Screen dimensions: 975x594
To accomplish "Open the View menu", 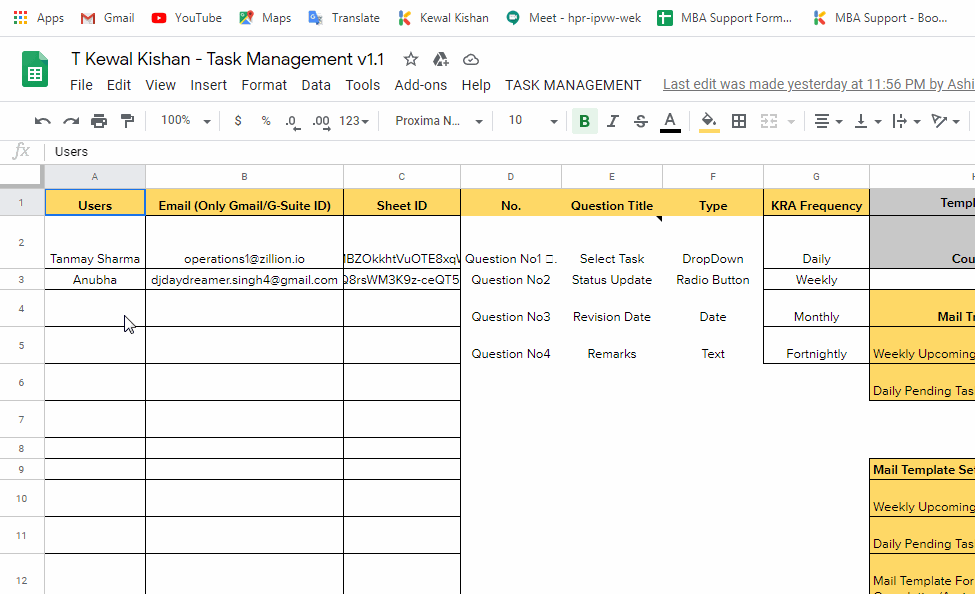I will (x=160, y=85).
